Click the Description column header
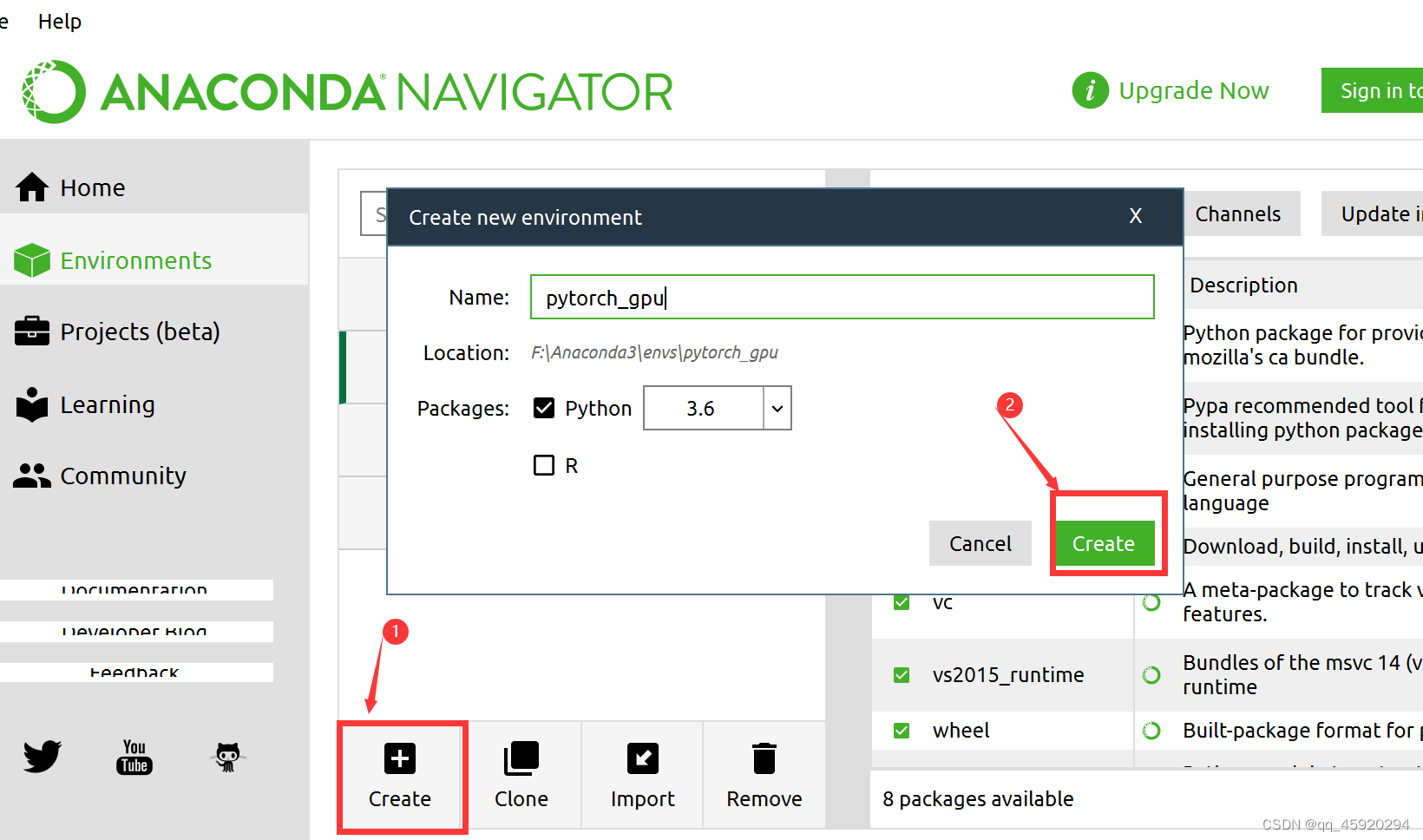Screen dimensions: 1423x840 pos(1243,285)
